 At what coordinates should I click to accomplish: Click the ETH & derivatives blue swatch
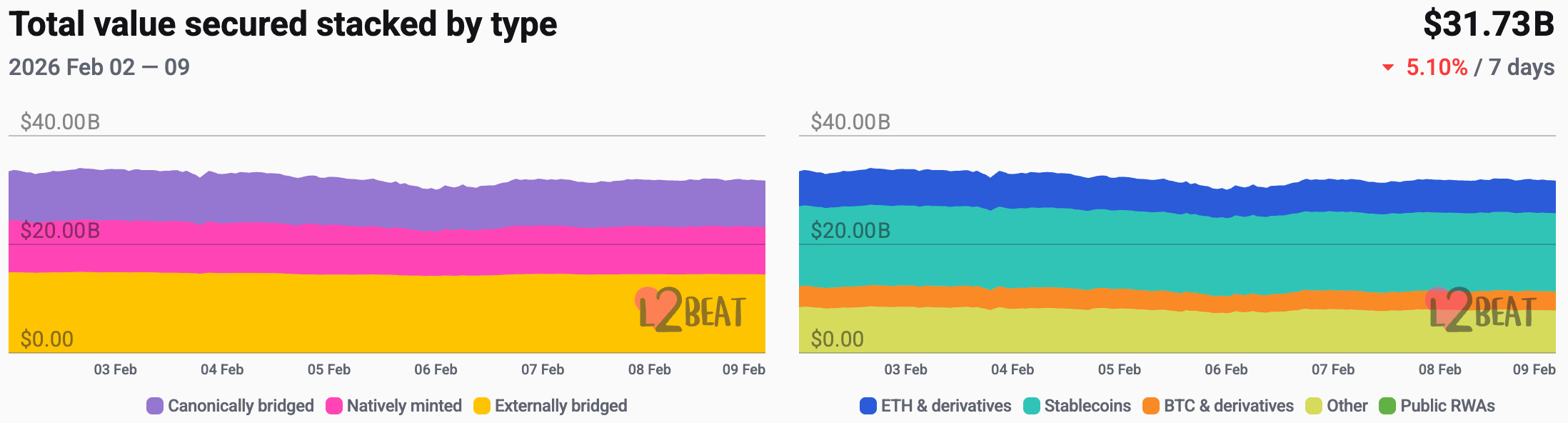[868, 406]
